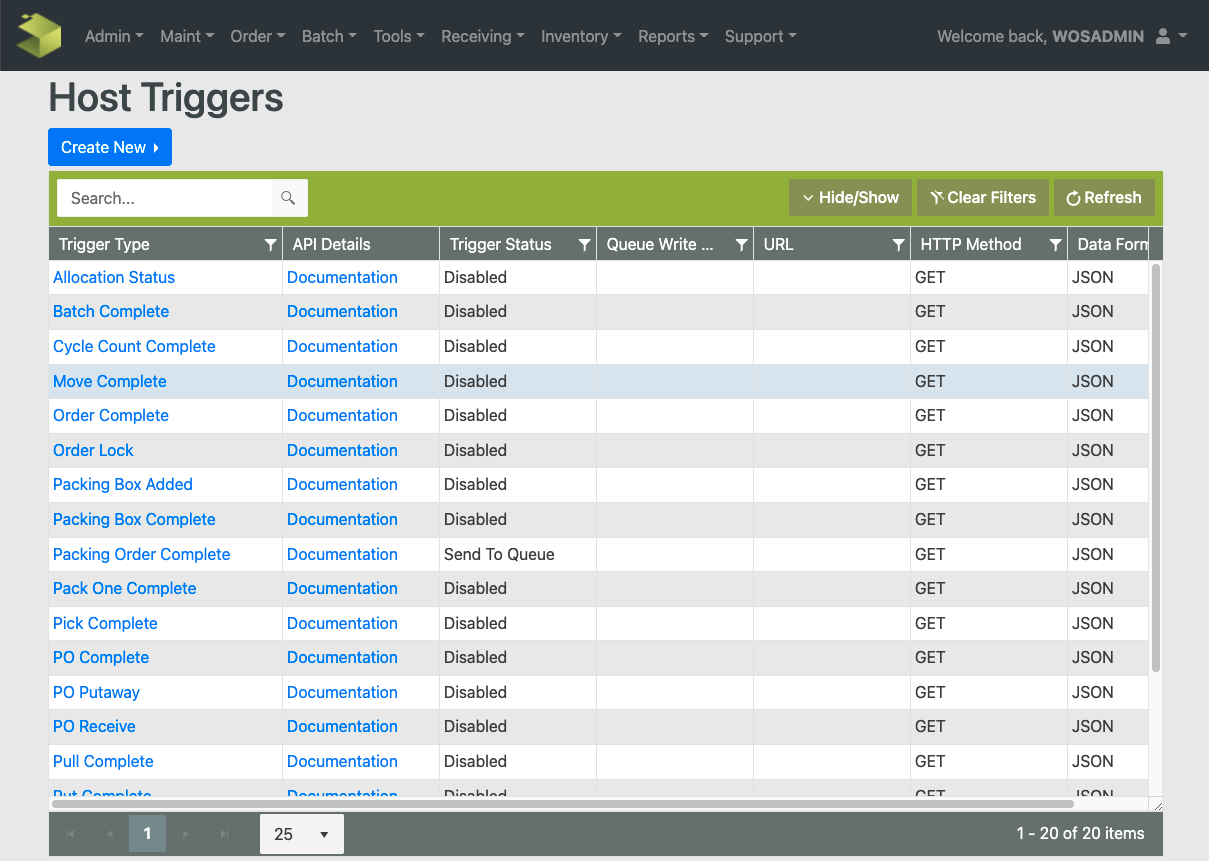This screenshot has height=861, width=1209.
Task: Open filter icon on URL column
Action: 898,245
